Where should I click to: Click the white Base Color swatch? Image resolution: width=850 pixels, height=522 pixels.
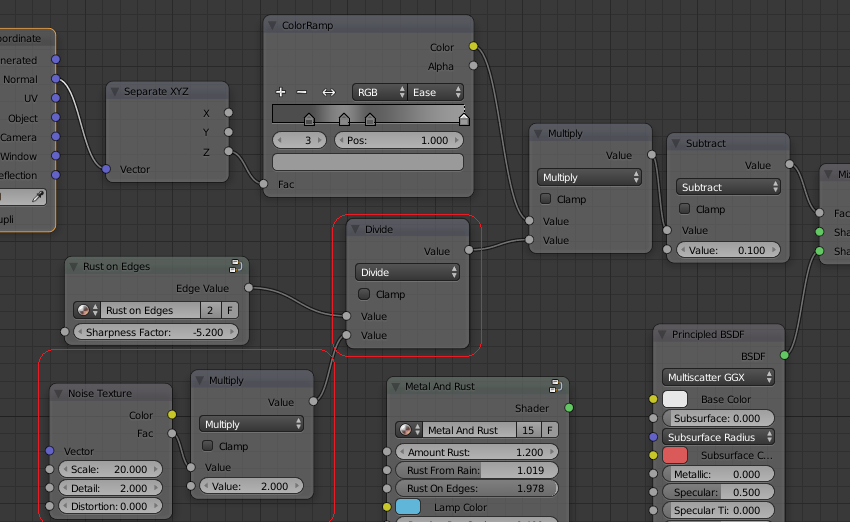click(x=675, y=399)
